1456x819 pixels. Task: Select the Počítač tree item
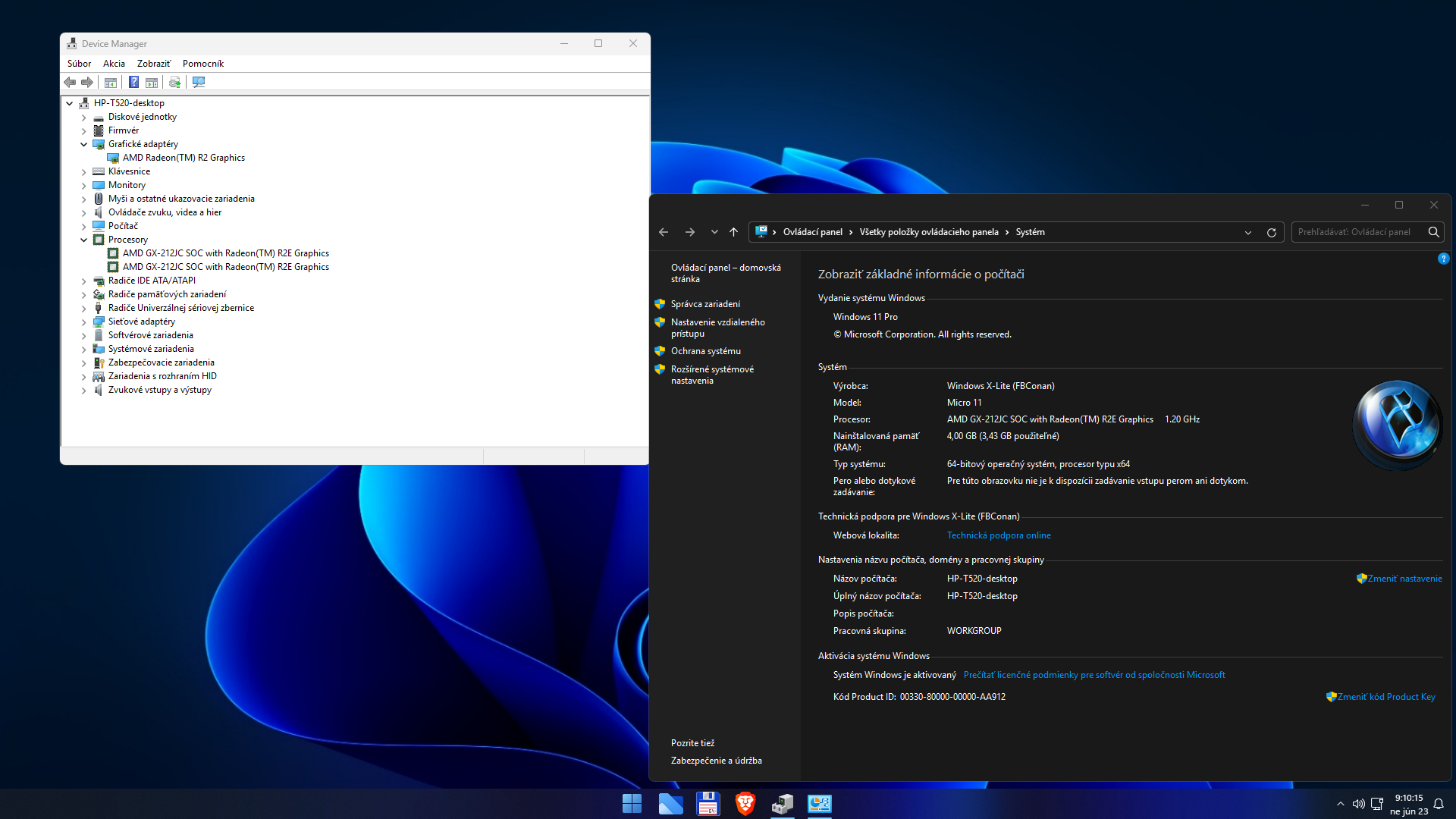click(123, 226)
